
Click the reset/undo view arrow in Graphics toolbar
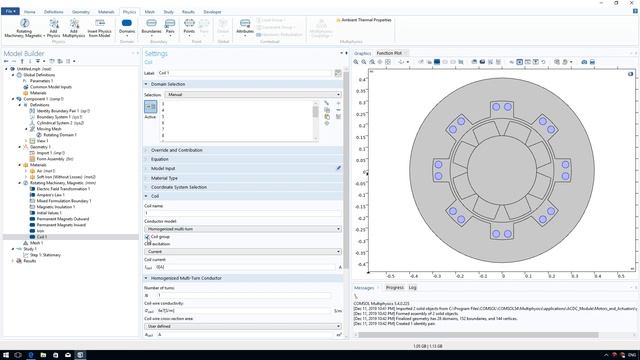(543, 62)
